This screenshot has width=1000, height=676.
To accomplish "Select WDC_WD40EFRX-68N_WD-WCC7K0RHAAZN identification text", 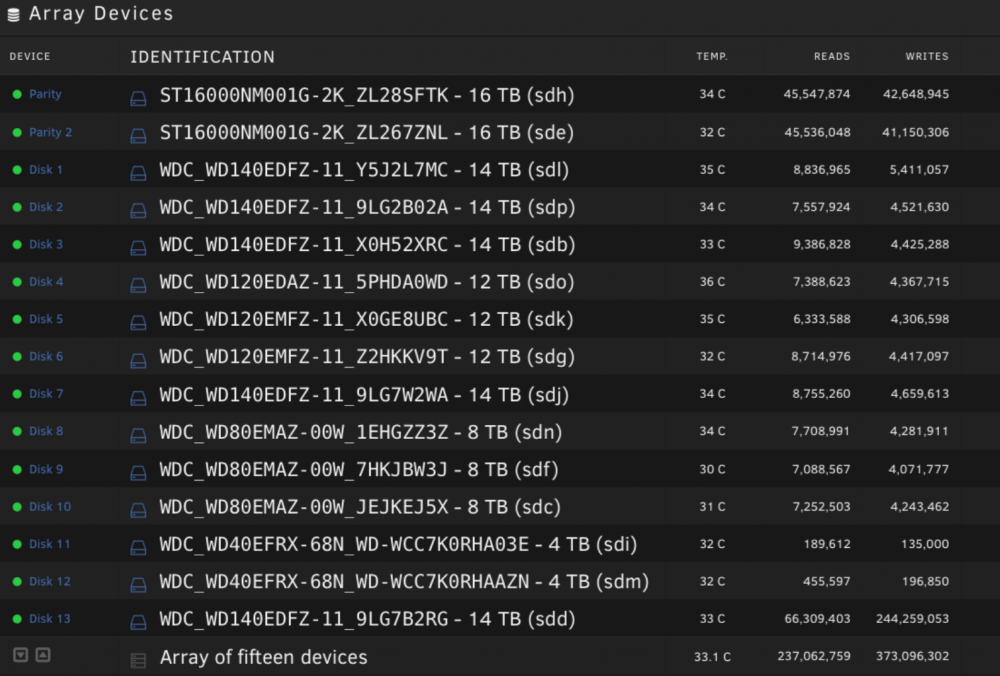I will click(344, 582).
